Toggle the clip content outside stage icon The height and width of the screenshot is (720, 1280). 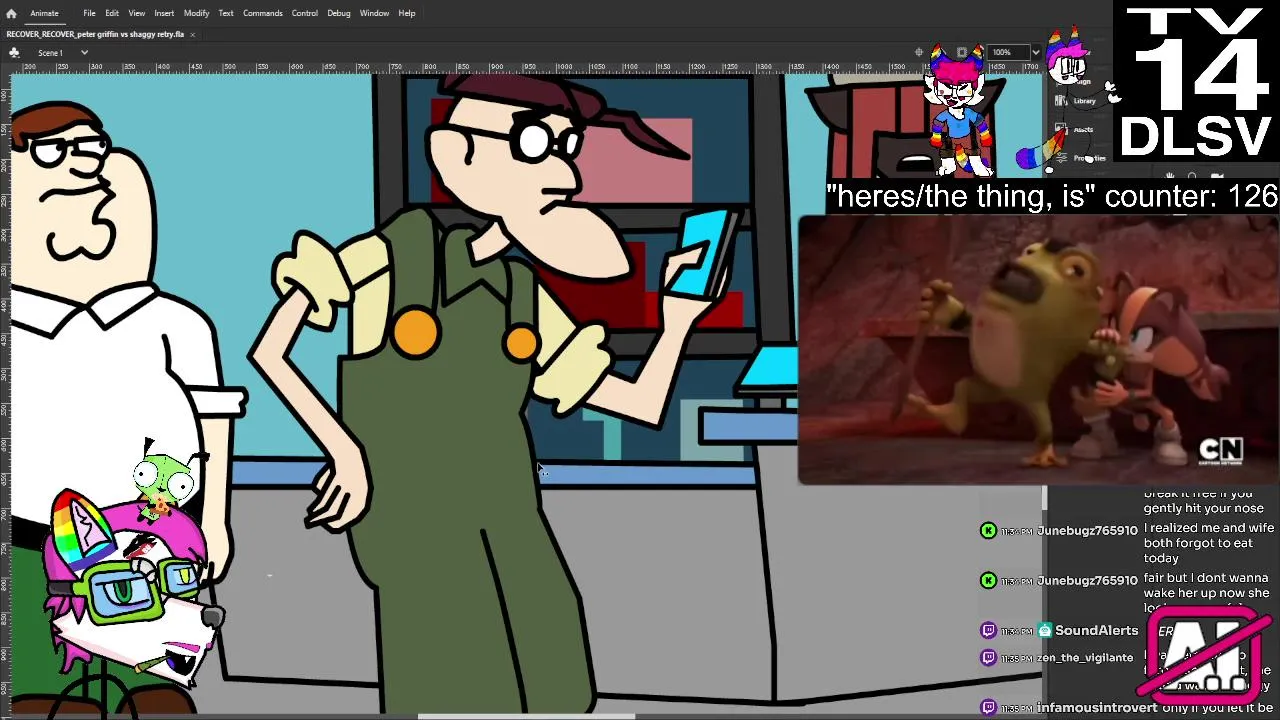(962, 52)
